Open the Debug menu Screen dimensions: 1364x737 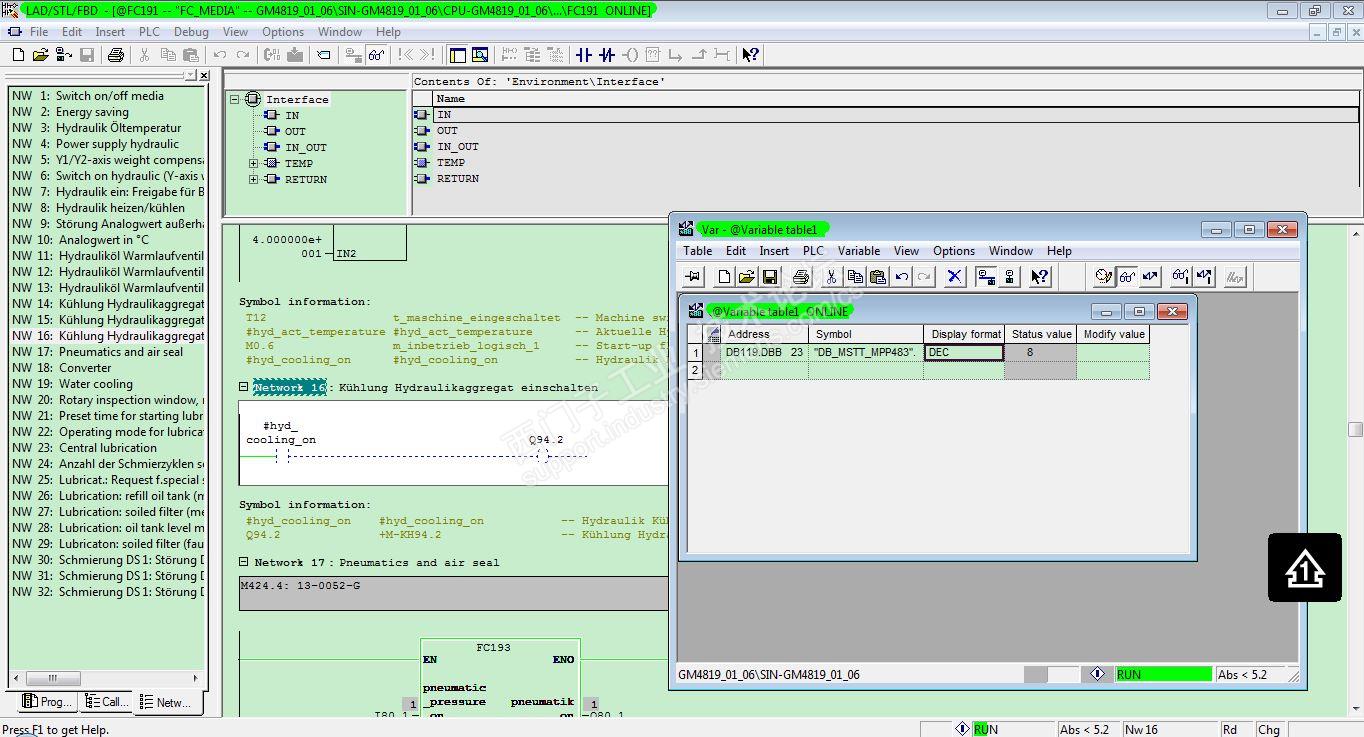191,32
